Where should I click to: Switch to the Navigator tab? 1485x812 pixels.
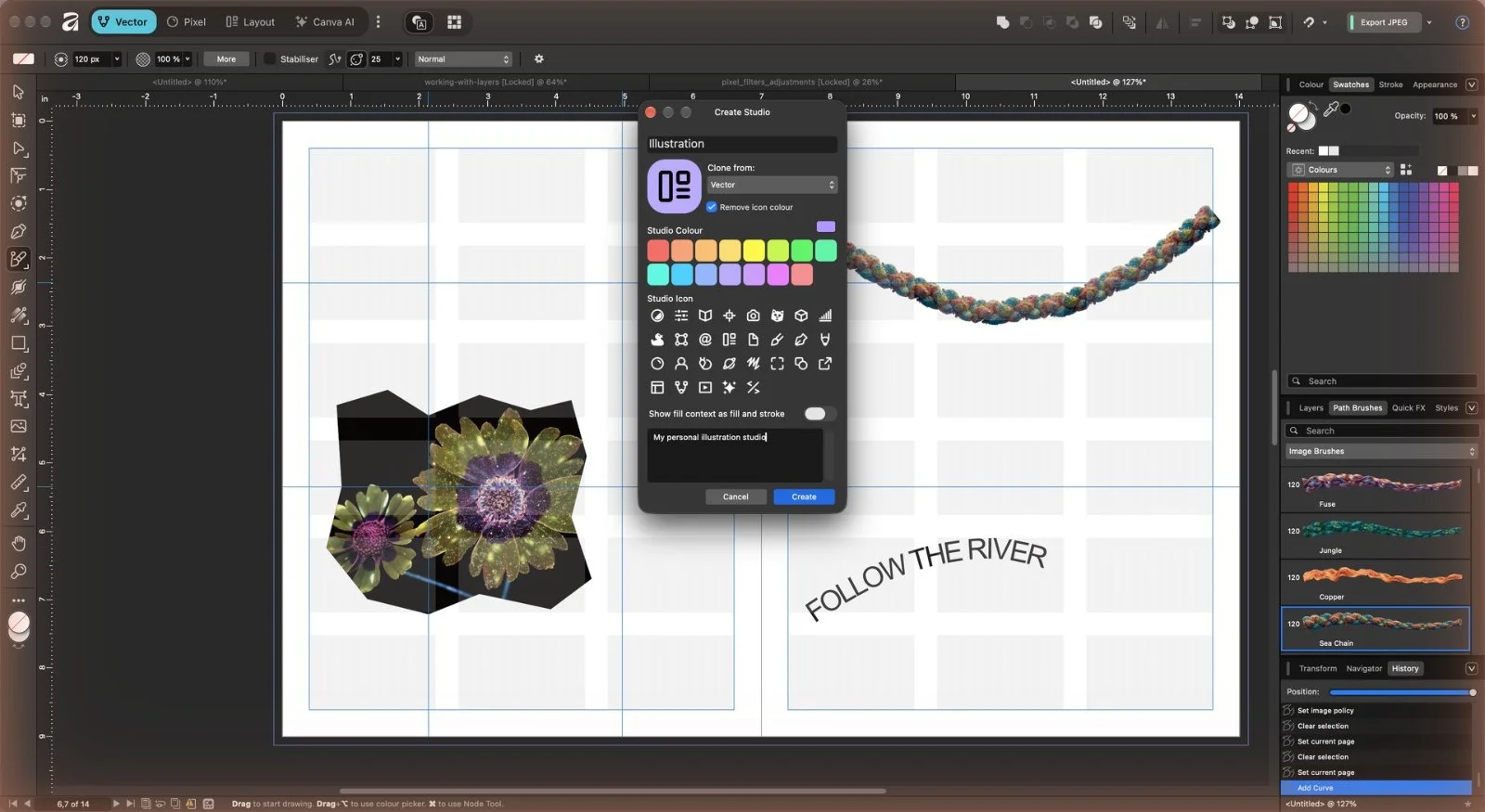tap(1363, 669)
